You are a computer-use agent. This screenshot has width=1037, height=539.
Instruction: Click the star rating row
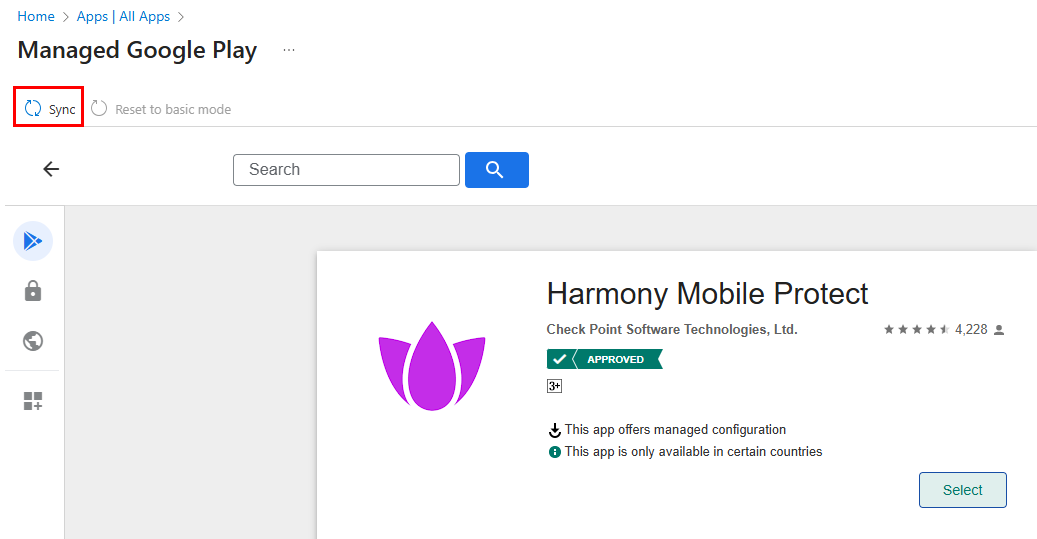[x=916, y=329]
